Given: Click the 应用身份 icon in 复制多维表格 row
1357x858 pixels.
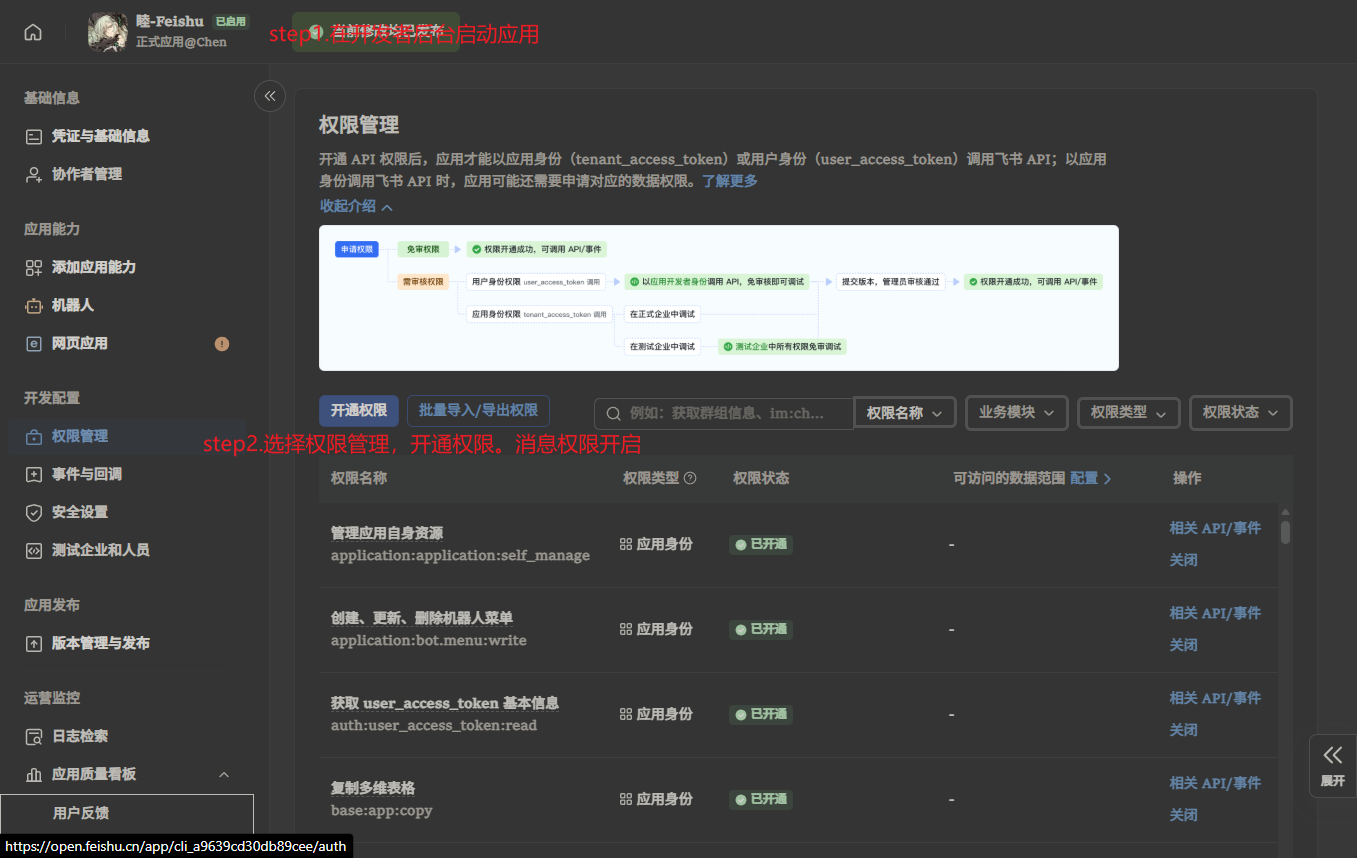Looking at the screenshot, I should point(626,800).
